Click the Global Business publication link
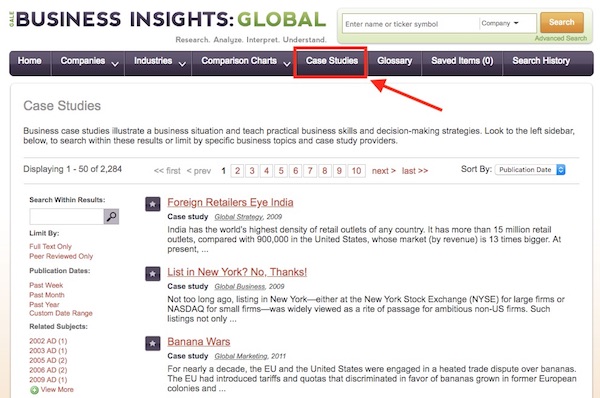The width and height of the screenshot is (600, 398). pos(240,287)
